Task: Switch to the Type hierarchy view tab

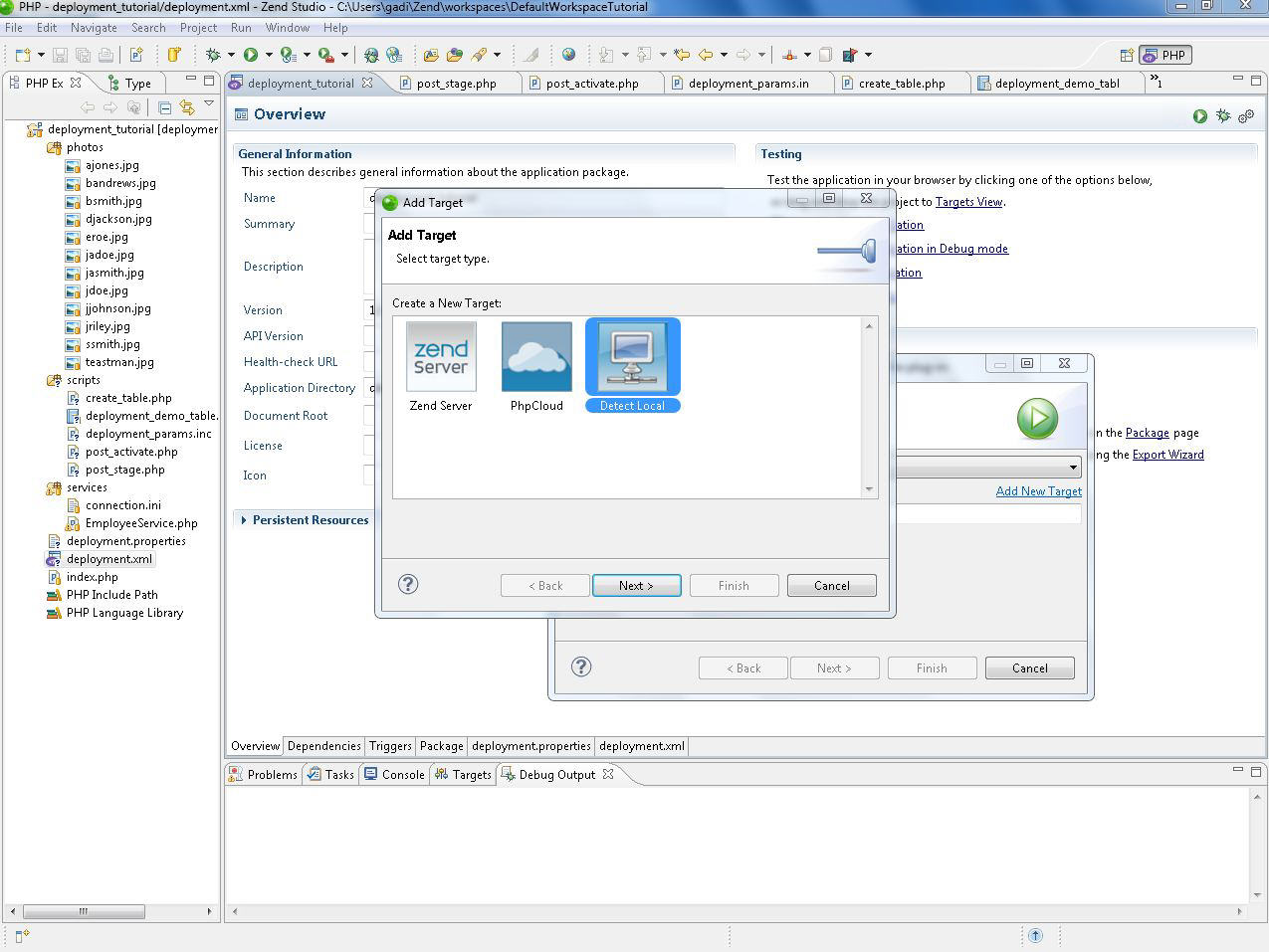Action: [129, 84]
